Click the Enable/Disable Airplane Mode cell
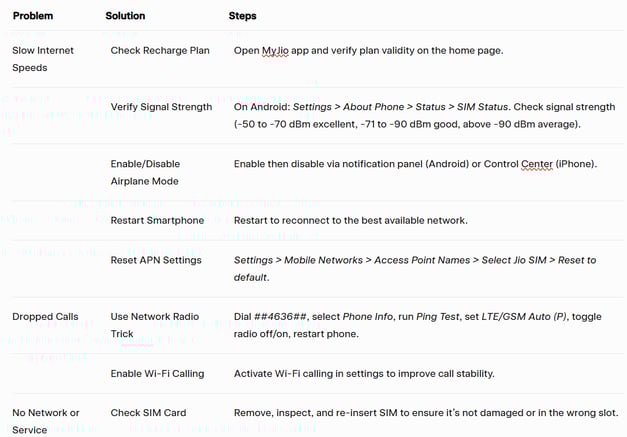The image size is (627, 437). coord(145,172)
